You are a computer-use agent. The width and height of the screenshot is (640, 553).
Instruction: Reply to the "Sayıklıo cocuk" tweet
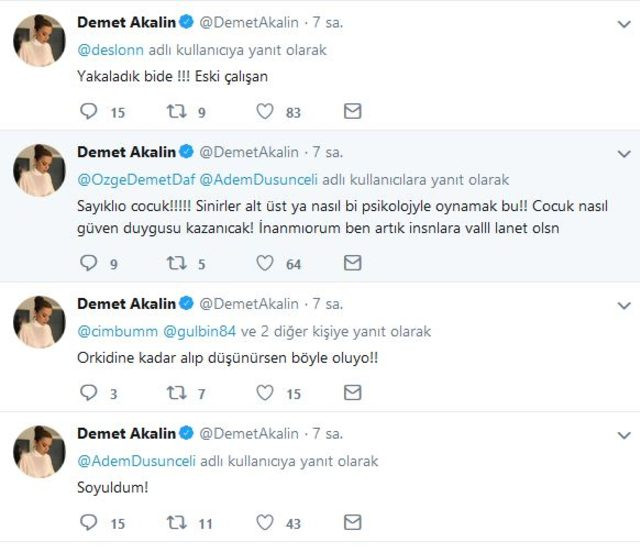click(x=88, y=264)
